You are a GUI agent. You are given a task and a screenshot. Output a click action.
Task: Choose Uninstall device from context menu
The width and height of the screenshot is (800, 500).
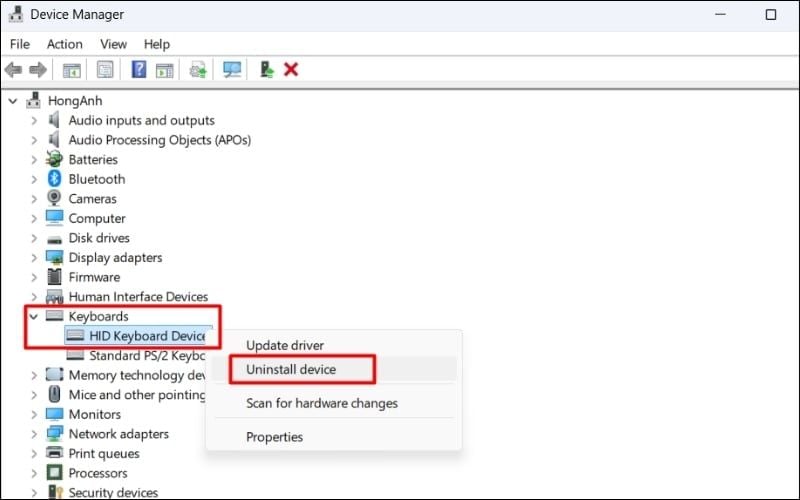[334, 369]
